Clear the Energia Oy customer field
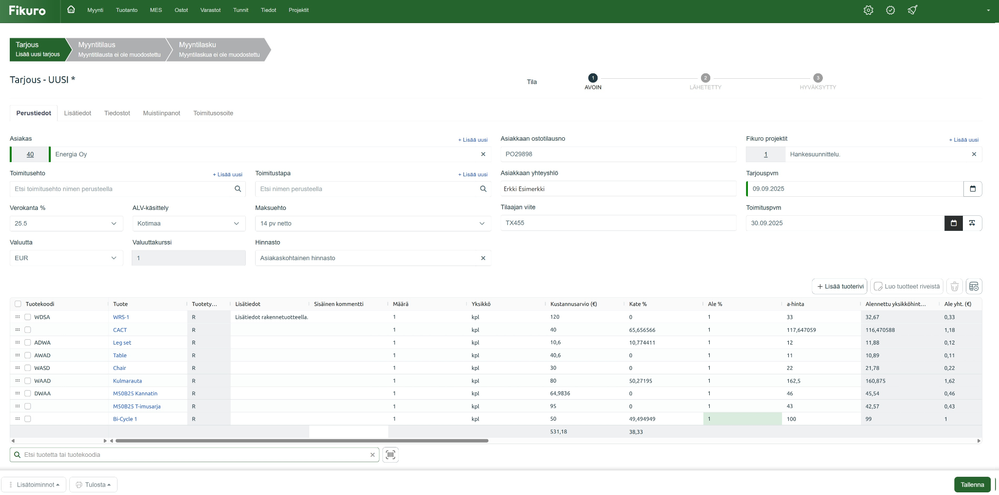 click(483, 154)
